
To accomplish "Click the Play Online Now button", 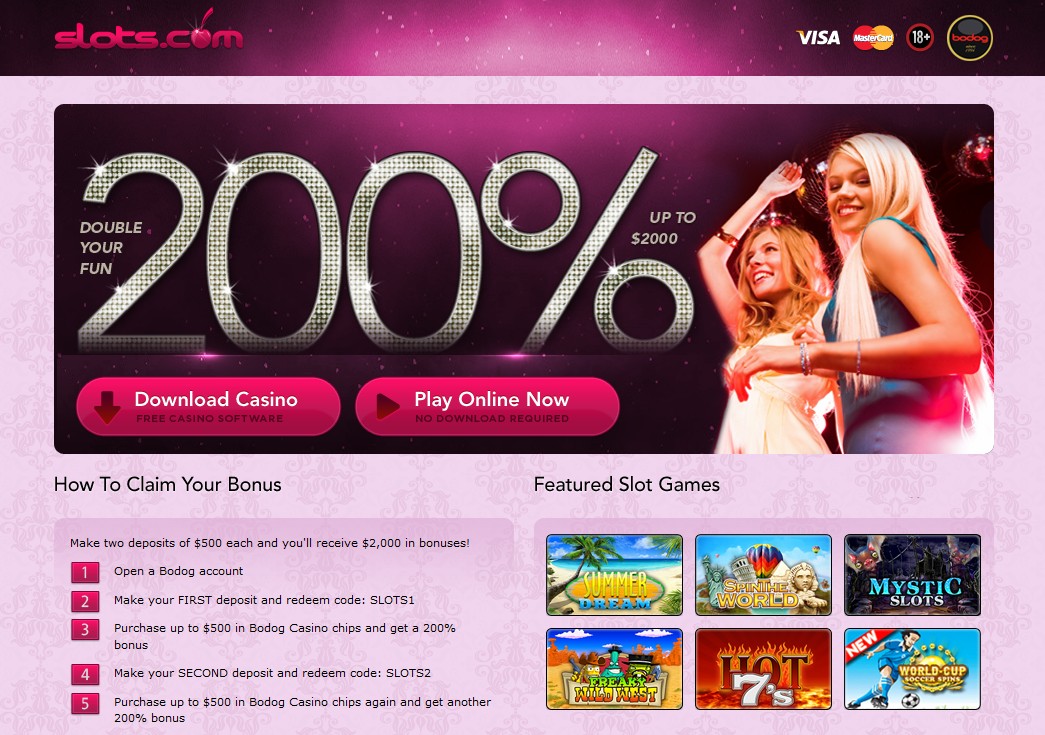I will pos(487,406).
